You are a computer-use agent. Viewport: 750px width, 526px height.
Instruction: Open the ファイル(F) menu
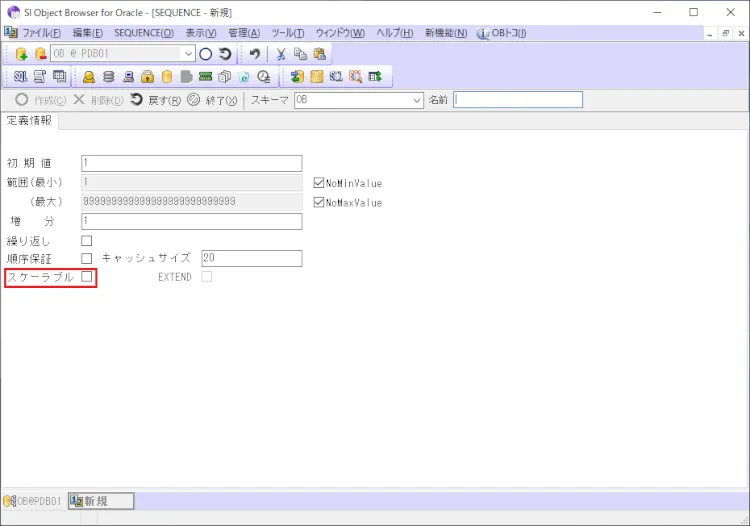[x=41, y=33]
